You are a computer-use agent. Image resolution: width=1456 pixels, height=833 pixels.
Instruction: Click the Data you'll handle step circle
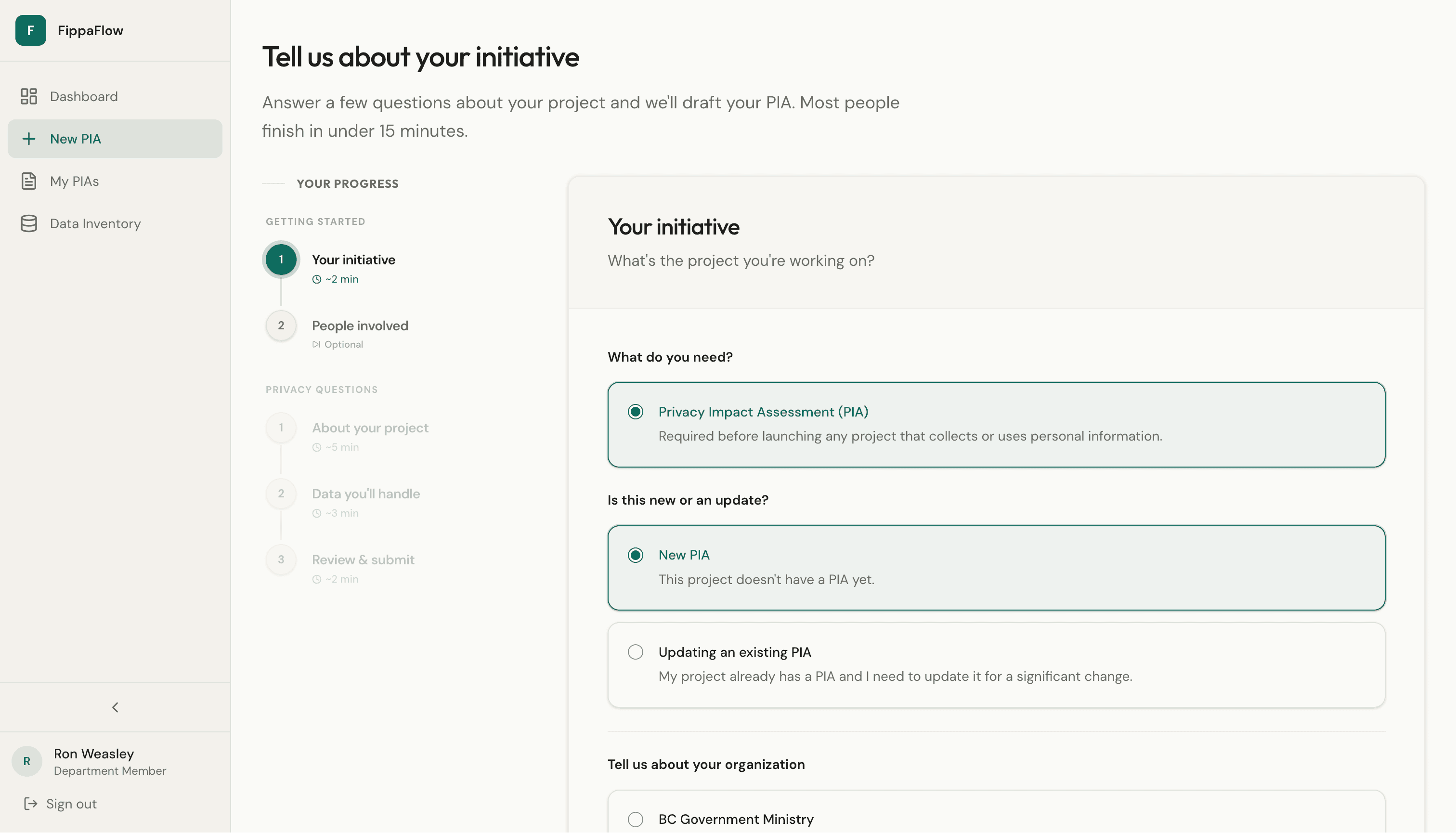[281, 493]
